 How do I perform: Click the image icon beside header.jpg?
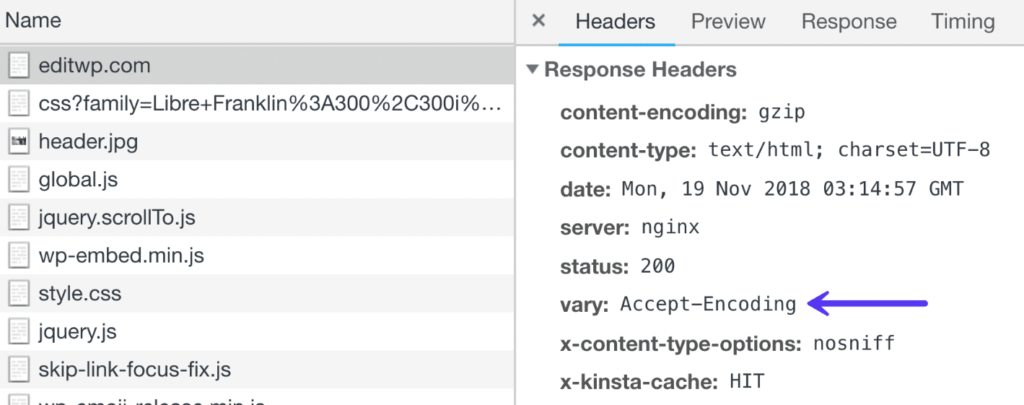[x=19, y=142]
